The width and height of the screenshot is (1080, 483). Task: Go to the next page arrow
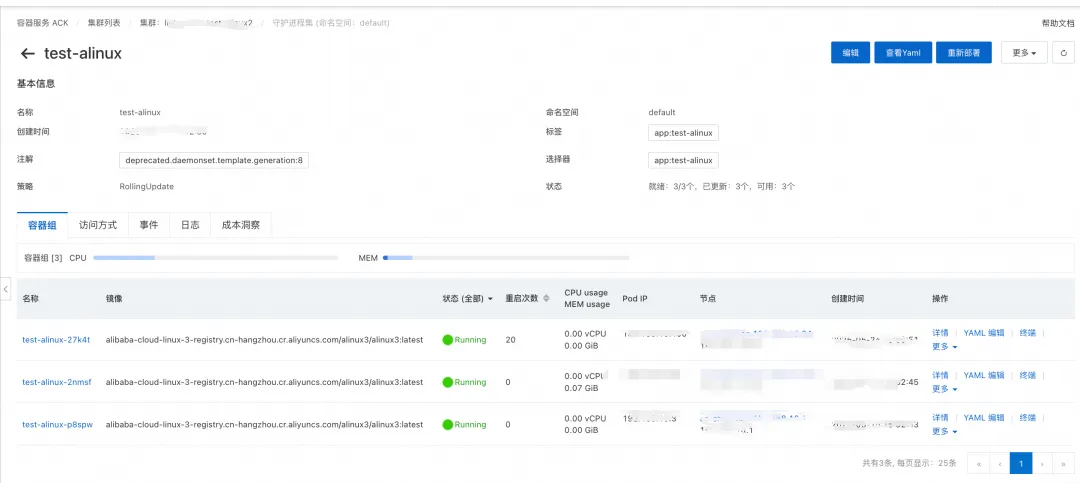1042,464
